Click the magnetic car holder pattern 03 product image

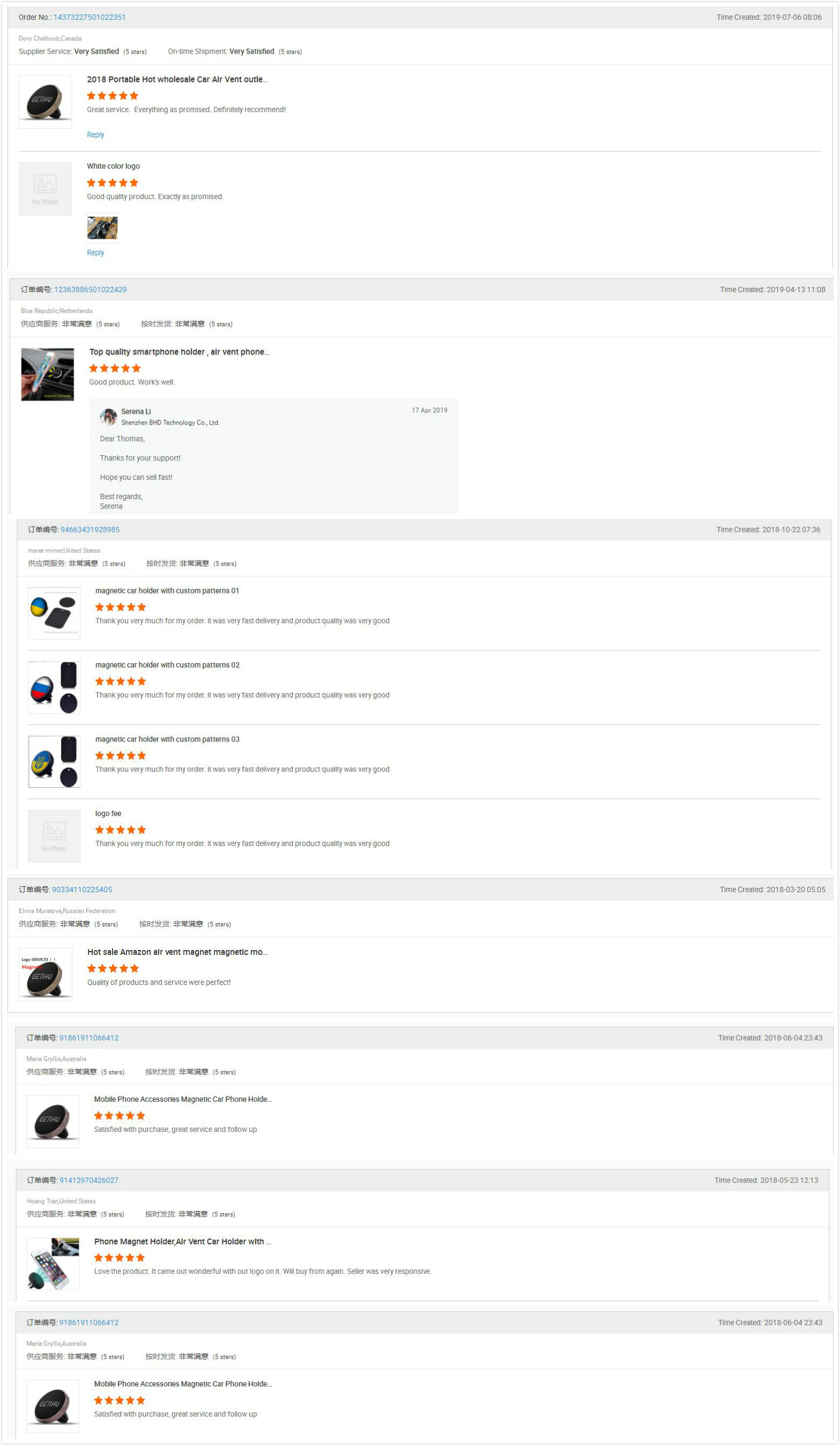54,761
